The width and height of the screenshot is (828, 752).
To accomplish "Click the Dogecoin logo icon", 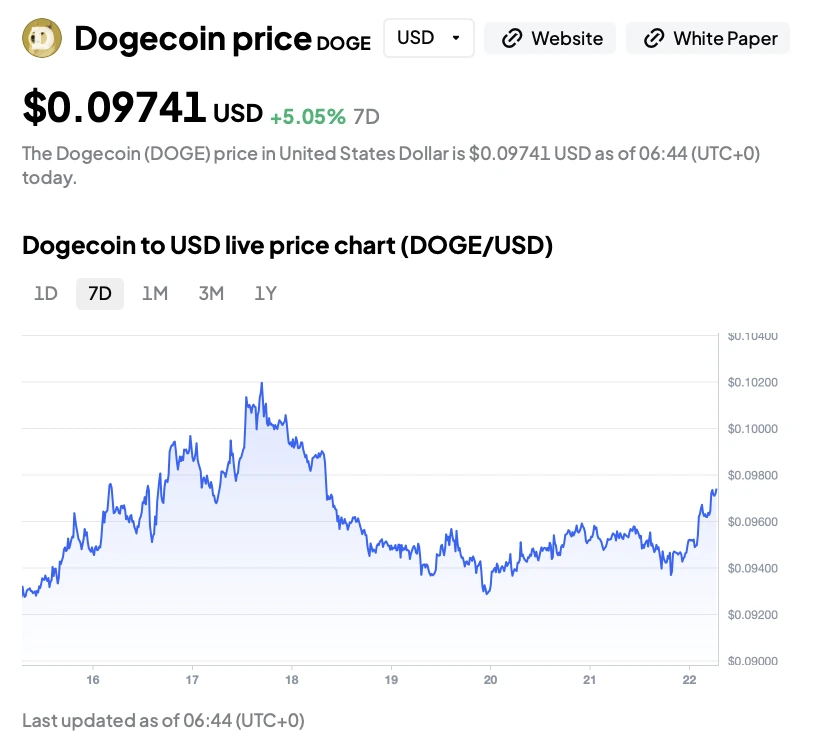I will pos(41,39).
